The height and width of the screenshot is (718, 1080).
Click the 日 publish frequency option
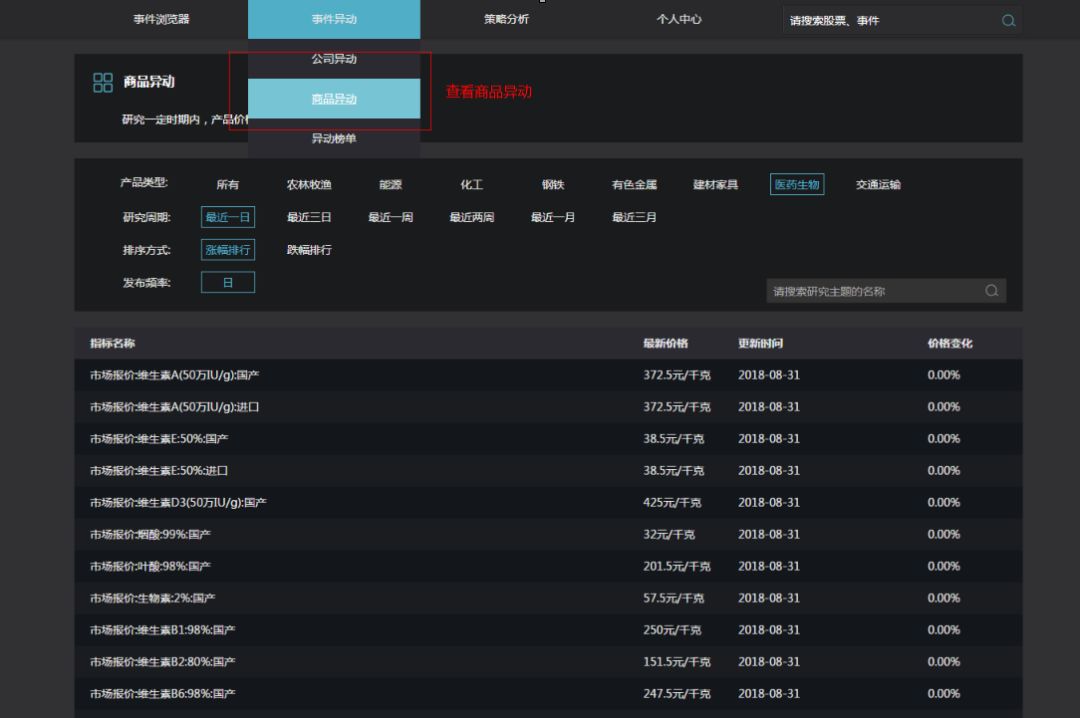pyautogui.click(x=227, y=283)
